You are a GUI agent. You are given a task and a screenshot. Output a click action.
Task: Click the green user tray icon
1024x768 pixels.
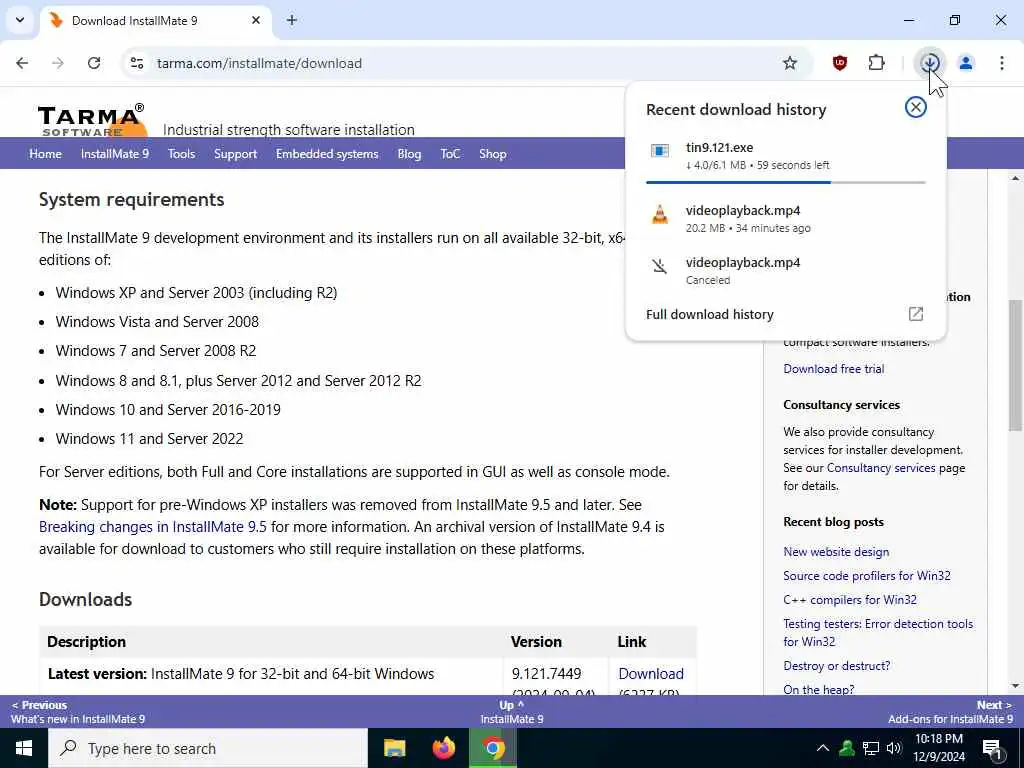pyautogui.click(x=847, y=748)
